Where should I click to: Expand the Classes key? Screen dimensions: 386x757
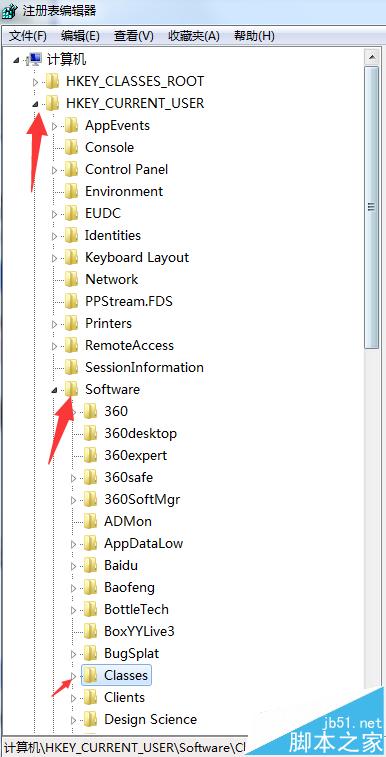pyautogui.click(x=73, y=675)
